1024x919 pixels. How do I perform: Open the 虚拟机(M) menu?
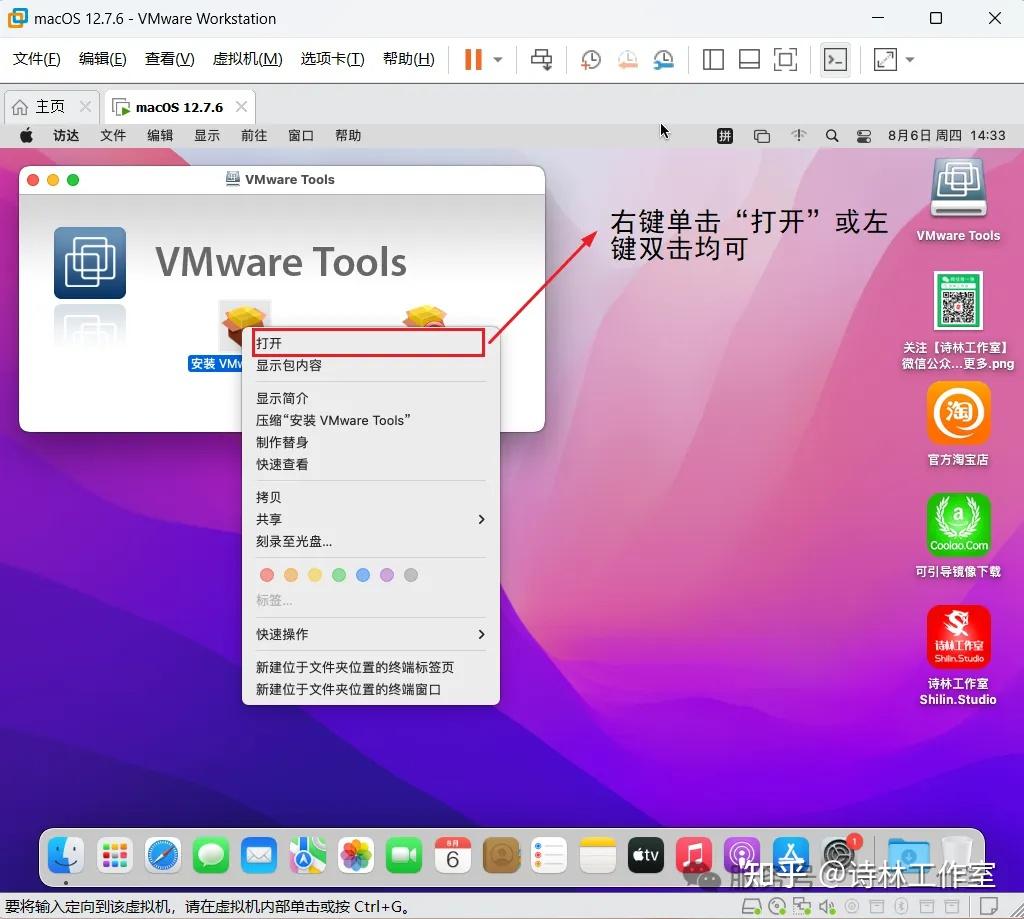[248, 59]
